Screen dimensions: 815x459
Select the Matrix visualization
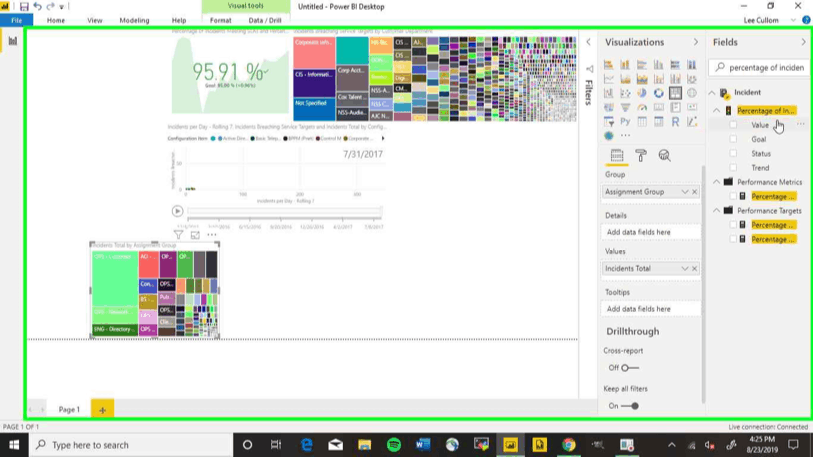(659, 122)
